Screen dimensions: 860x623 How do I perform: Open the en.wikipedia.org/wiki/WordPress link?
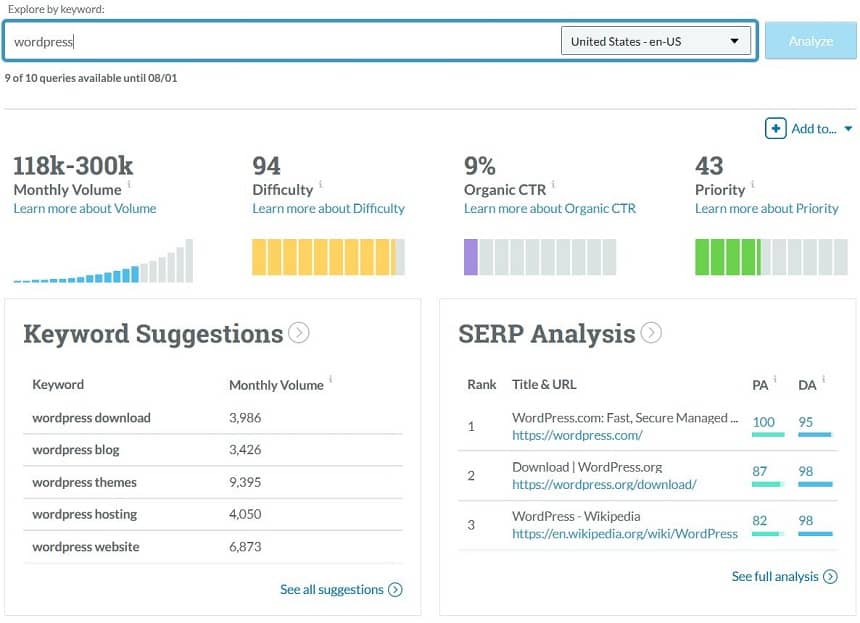point(625,534)
